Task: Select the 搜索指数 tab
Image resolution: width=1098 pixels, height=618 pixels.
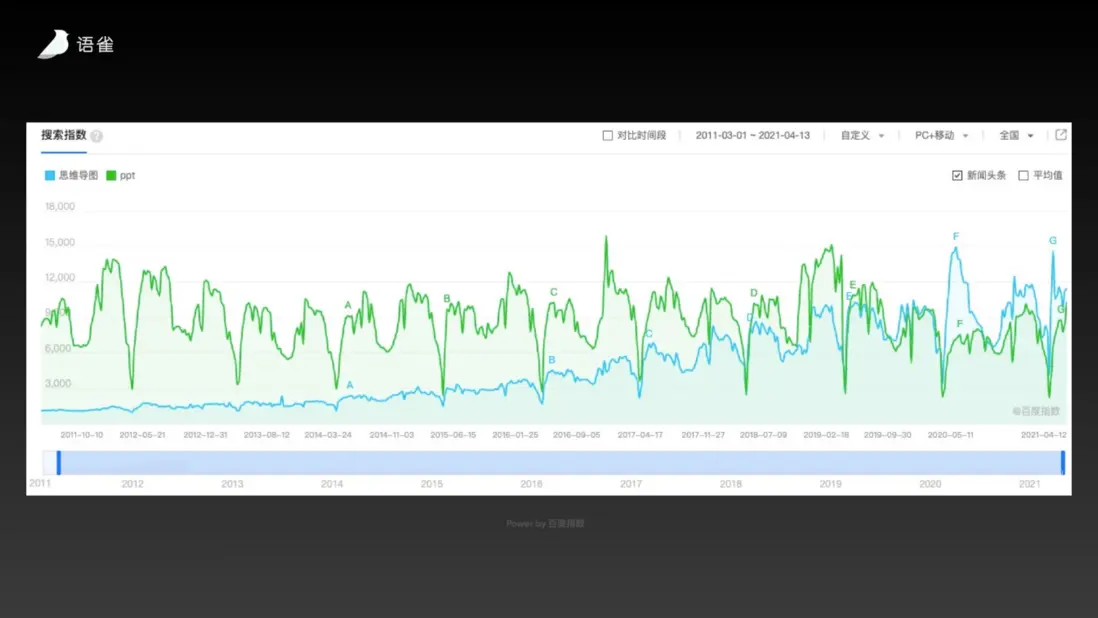Action: (x=64, y=135)
